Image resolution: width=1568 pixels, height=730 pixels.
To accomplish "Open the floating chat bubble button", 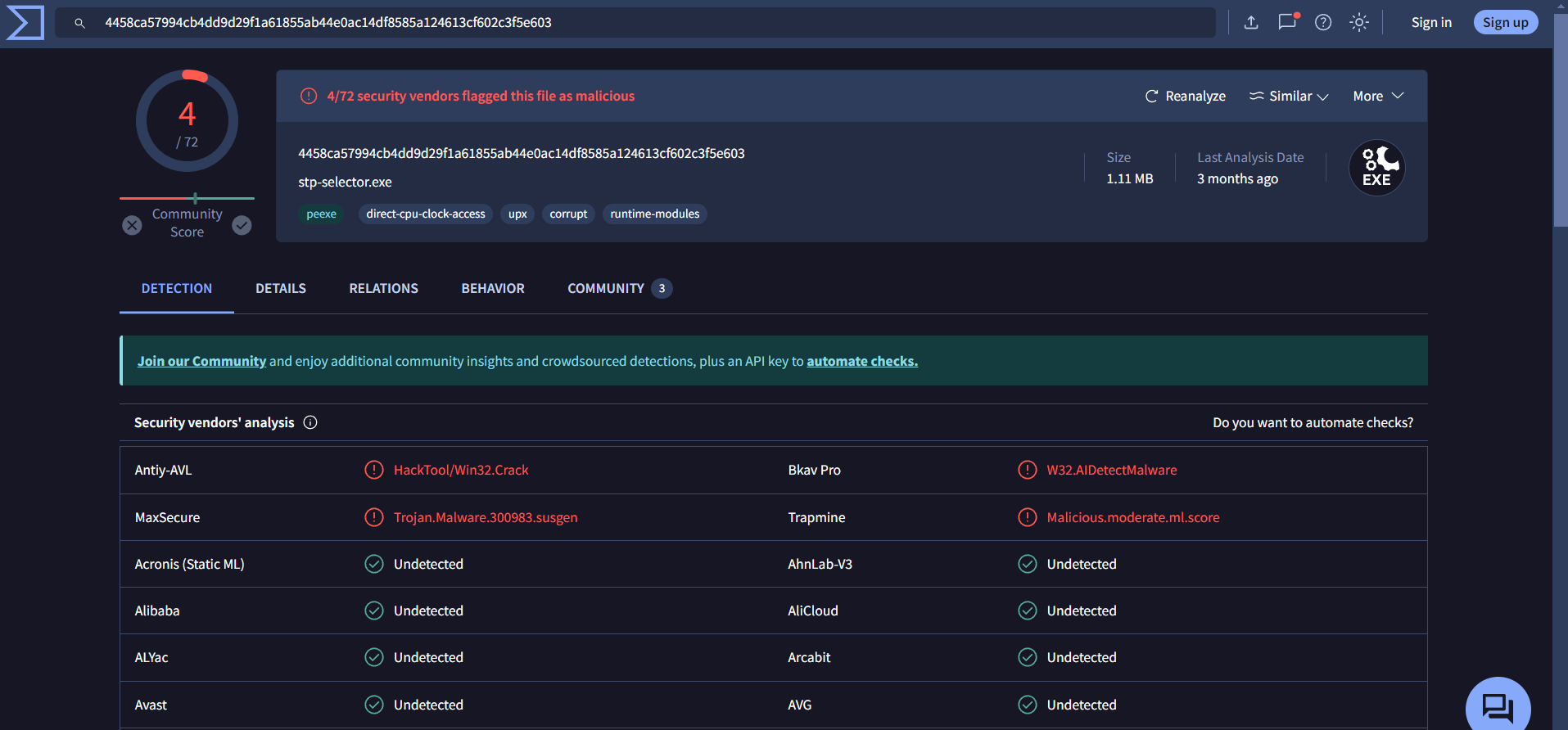I will point(1498,705).
